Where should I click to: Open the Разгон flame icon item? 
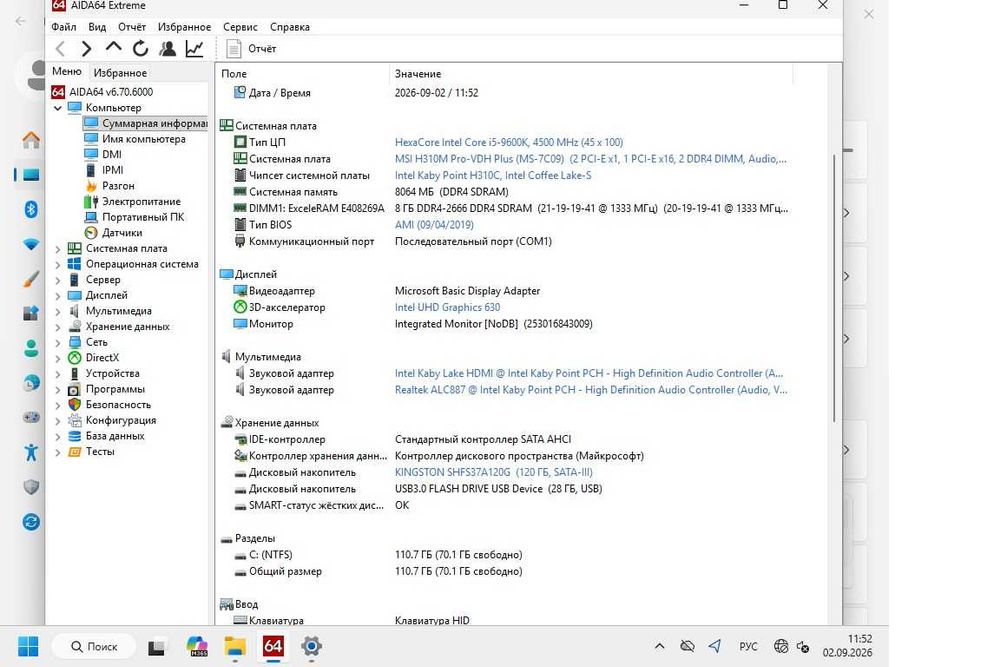point(91,186)
